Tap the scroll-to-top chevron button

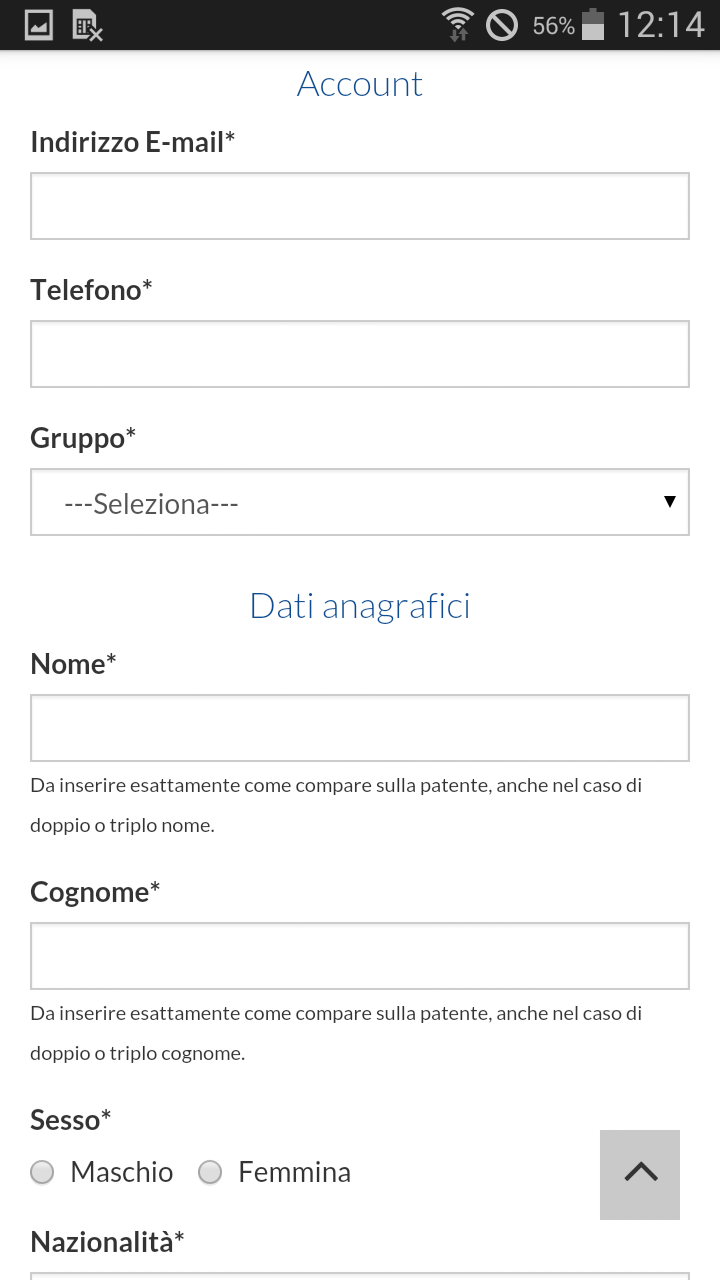click(640, 1174)
